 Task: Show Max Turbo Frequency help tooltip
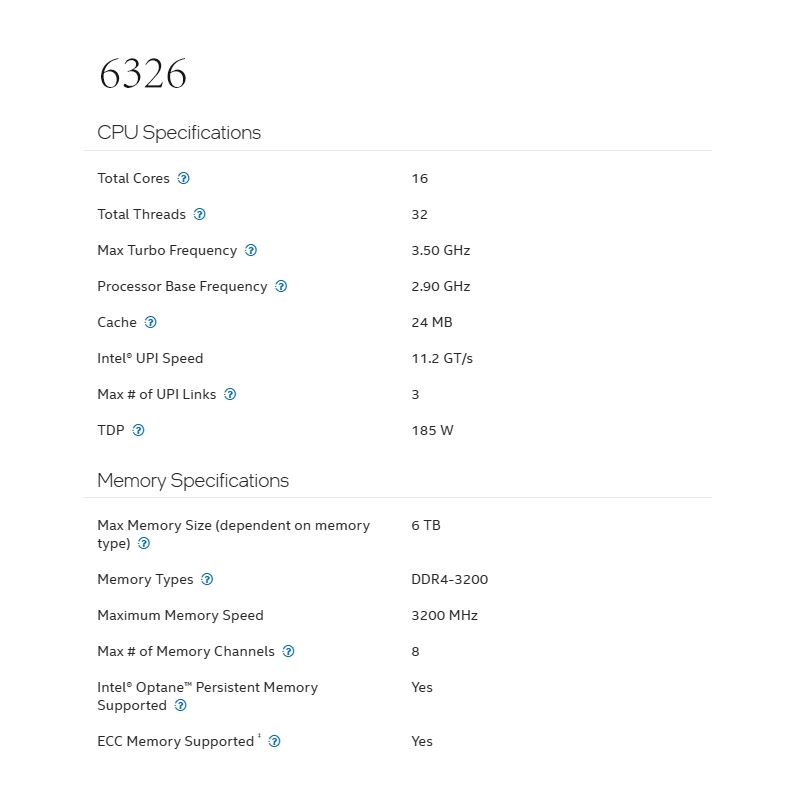[x=251, y=250]
